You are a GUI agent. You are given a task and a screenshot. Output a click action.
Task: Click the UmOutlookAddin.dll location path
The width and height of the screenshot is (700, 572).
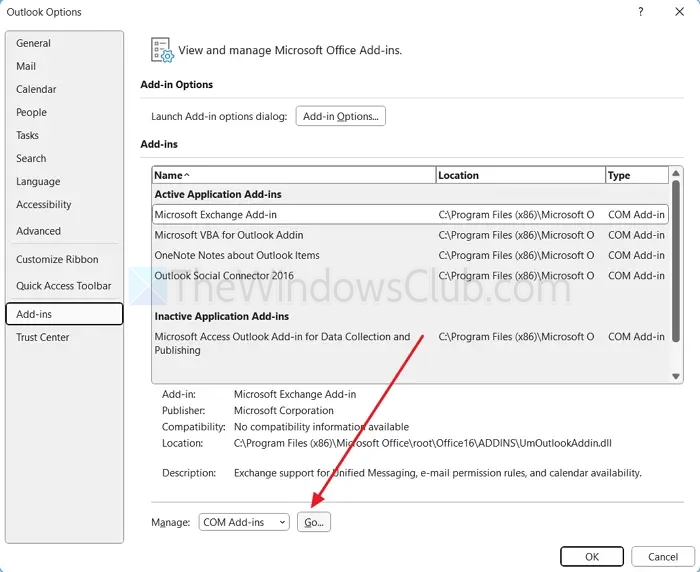pyautogui.click(x=422, y=443)
